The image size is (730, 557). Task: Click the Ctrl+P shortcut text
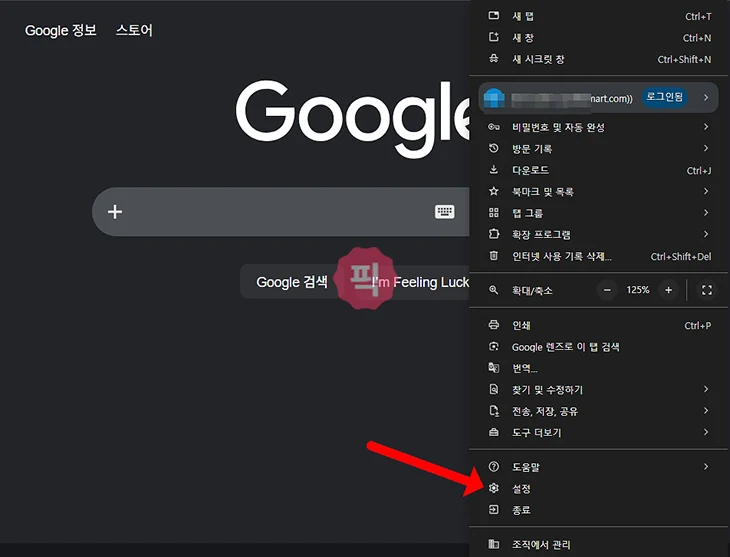coord(697,325)
